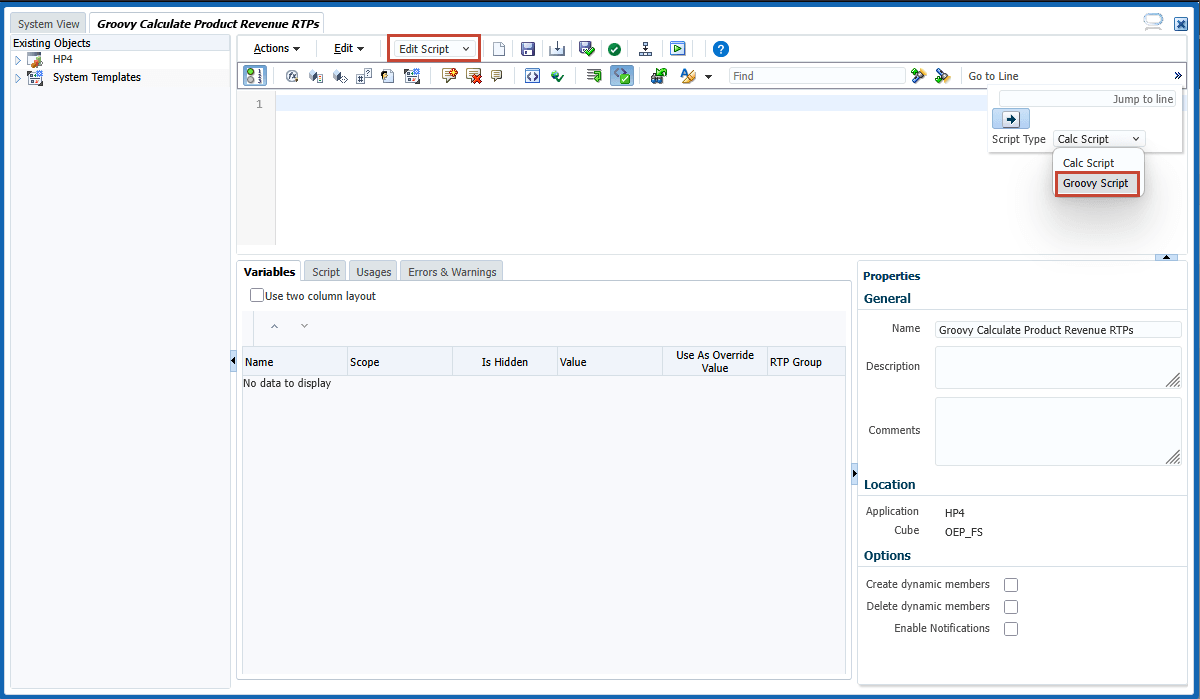Save the Groovy script
The width and height of the screenshot is (1200, 699).
527,48
